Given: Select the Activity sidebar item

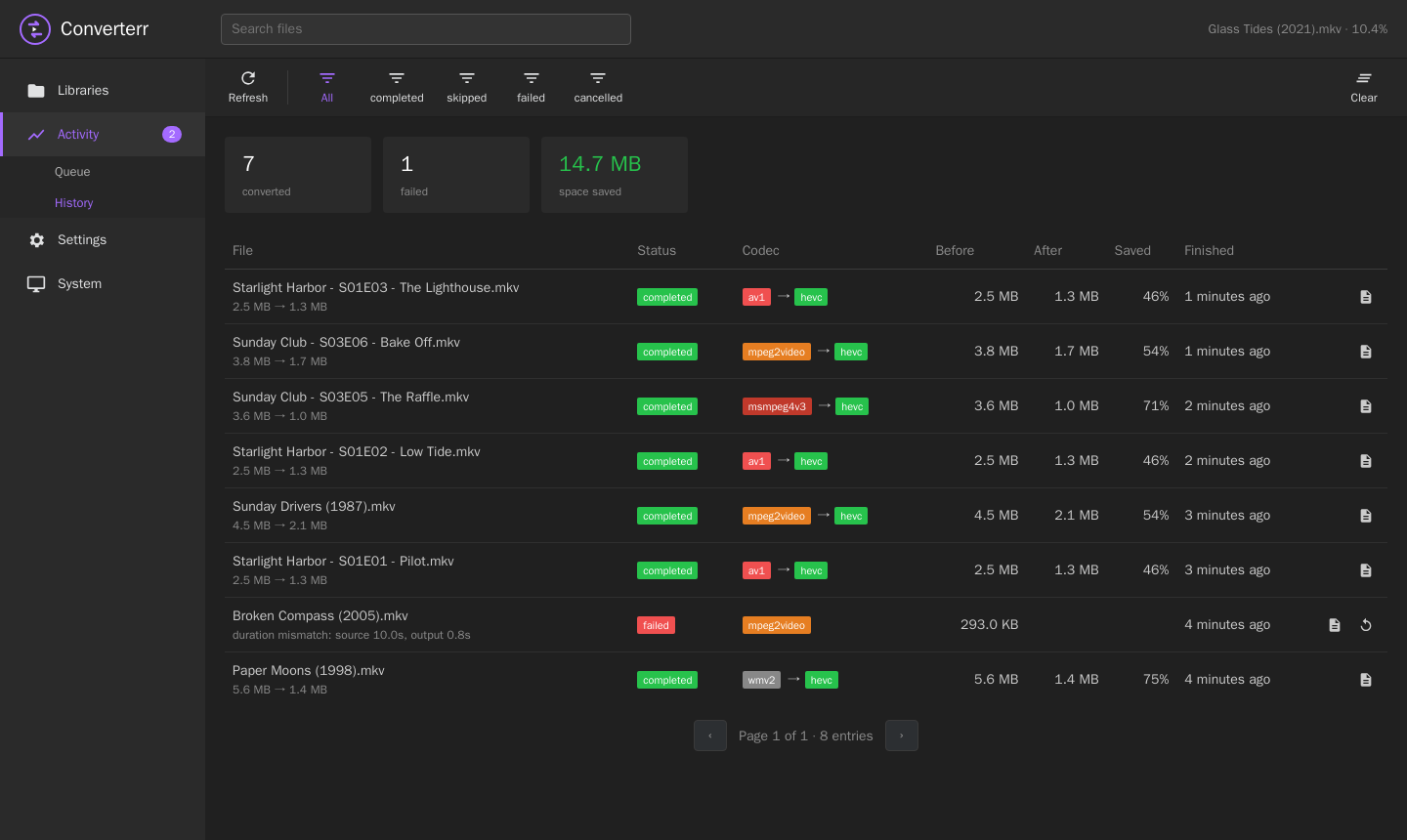Looking at the screenshot, I should coord(103,135).
